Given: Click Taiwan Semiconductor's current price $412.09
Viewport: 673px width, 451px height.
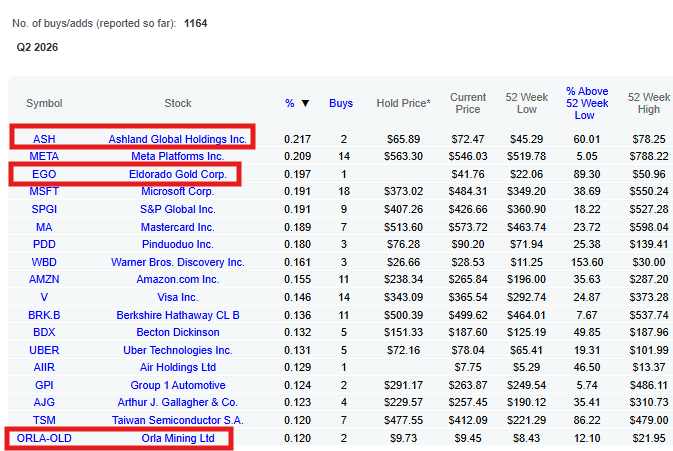Looking at the screenshot, I should pyautogui.click(x=468, y=421).
